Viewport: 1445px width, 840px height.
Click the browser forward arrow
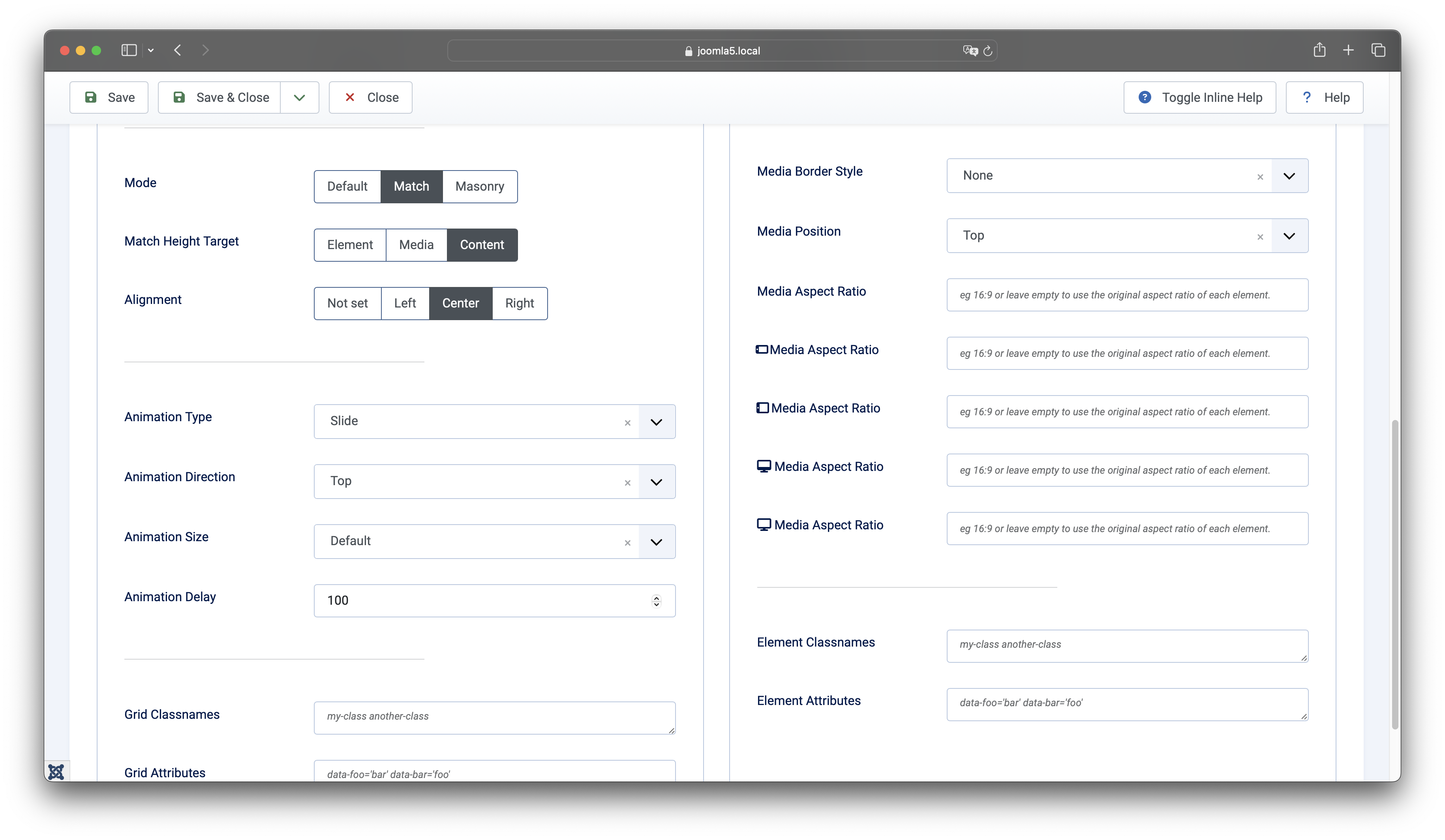coord(205,51)
